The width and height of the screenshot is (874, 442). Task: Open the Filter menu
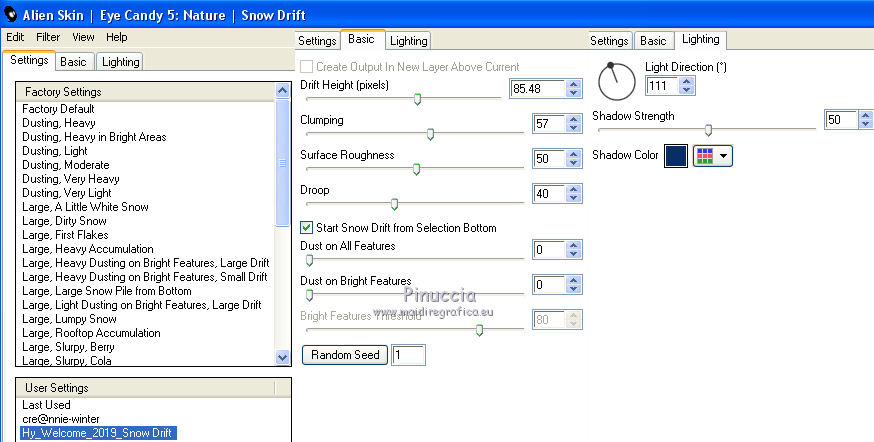[x=48, y=37]
